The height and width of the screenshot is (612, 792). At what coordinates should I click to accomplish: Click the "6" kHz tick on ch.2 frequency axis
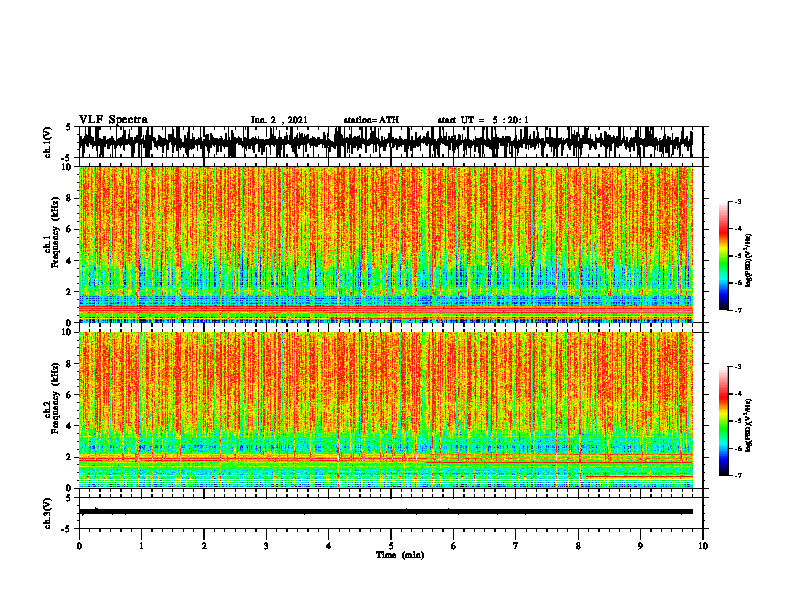(x=70, y=394)
